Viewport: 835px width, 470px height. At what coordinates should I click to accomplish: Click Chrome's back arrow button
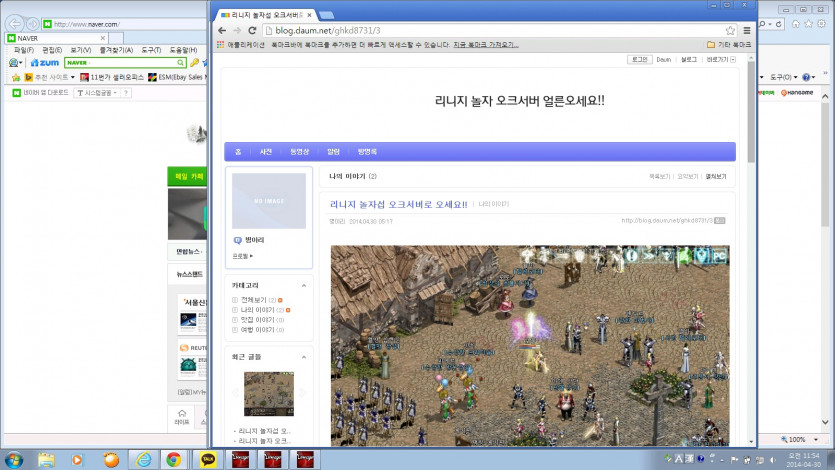[x=220, y=30]
